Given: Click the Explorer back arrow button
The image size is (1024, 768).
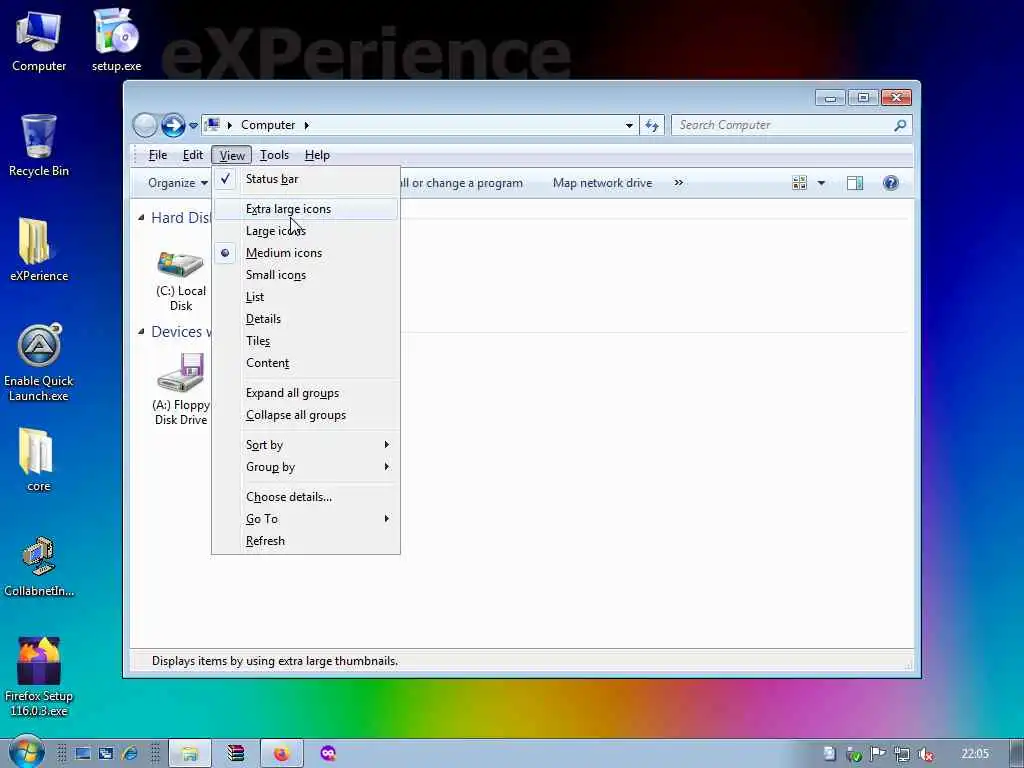Looking at the screenshot, I should 145,125.
